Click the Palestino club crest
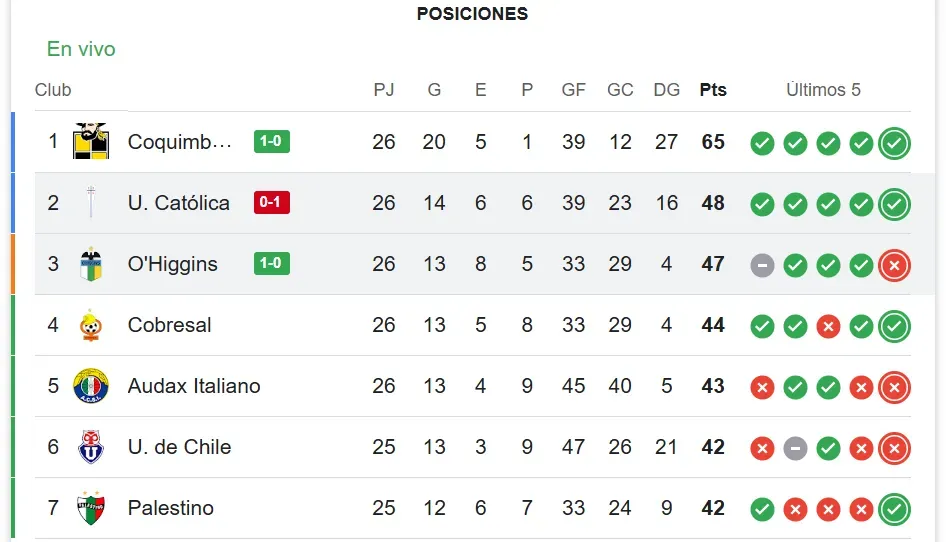 tap(91, 508)
